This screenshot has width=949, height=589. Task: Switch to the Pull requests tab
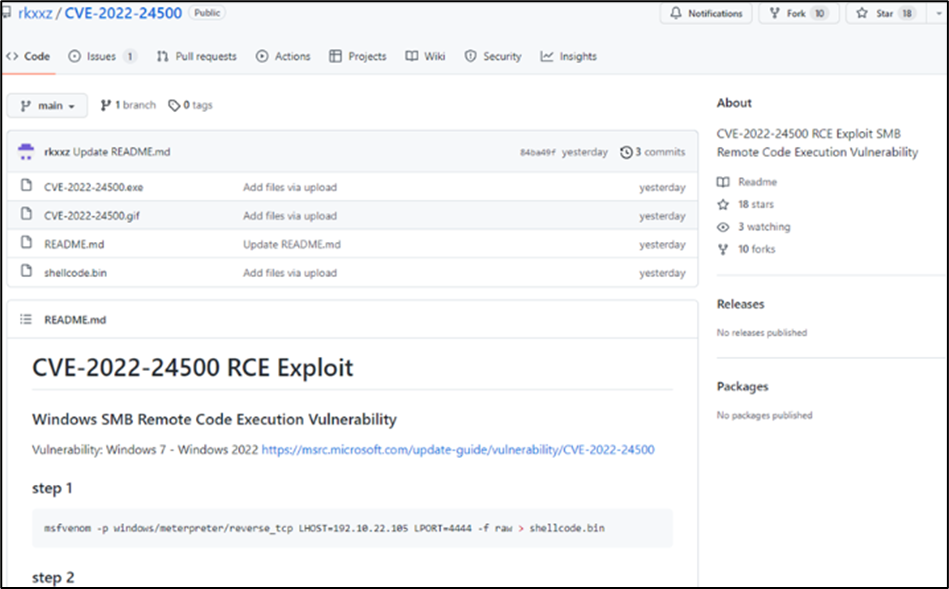pos(197,56)
